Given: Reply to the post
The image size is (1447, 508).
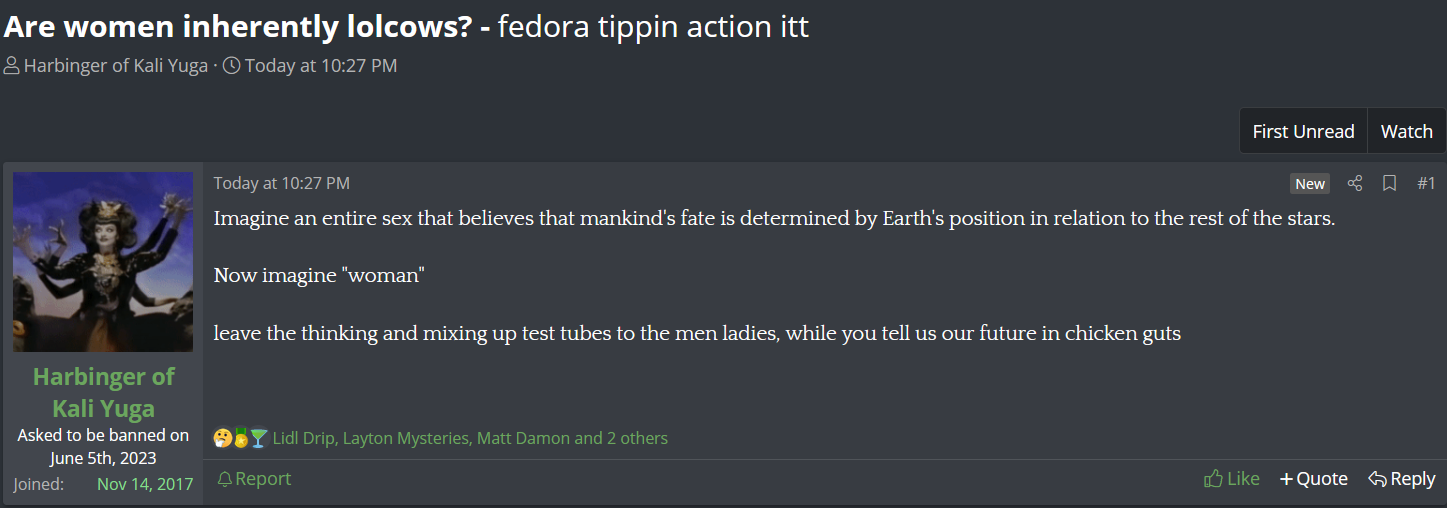Looking at the screenshot, I should point(1401,479).
